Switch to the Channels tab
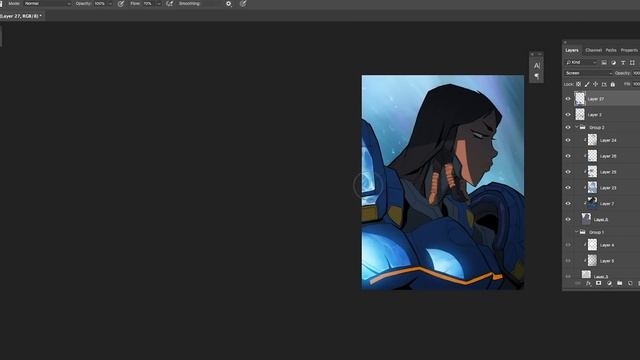Viewport: 640px width, 360px height. [x=593, y=50]
